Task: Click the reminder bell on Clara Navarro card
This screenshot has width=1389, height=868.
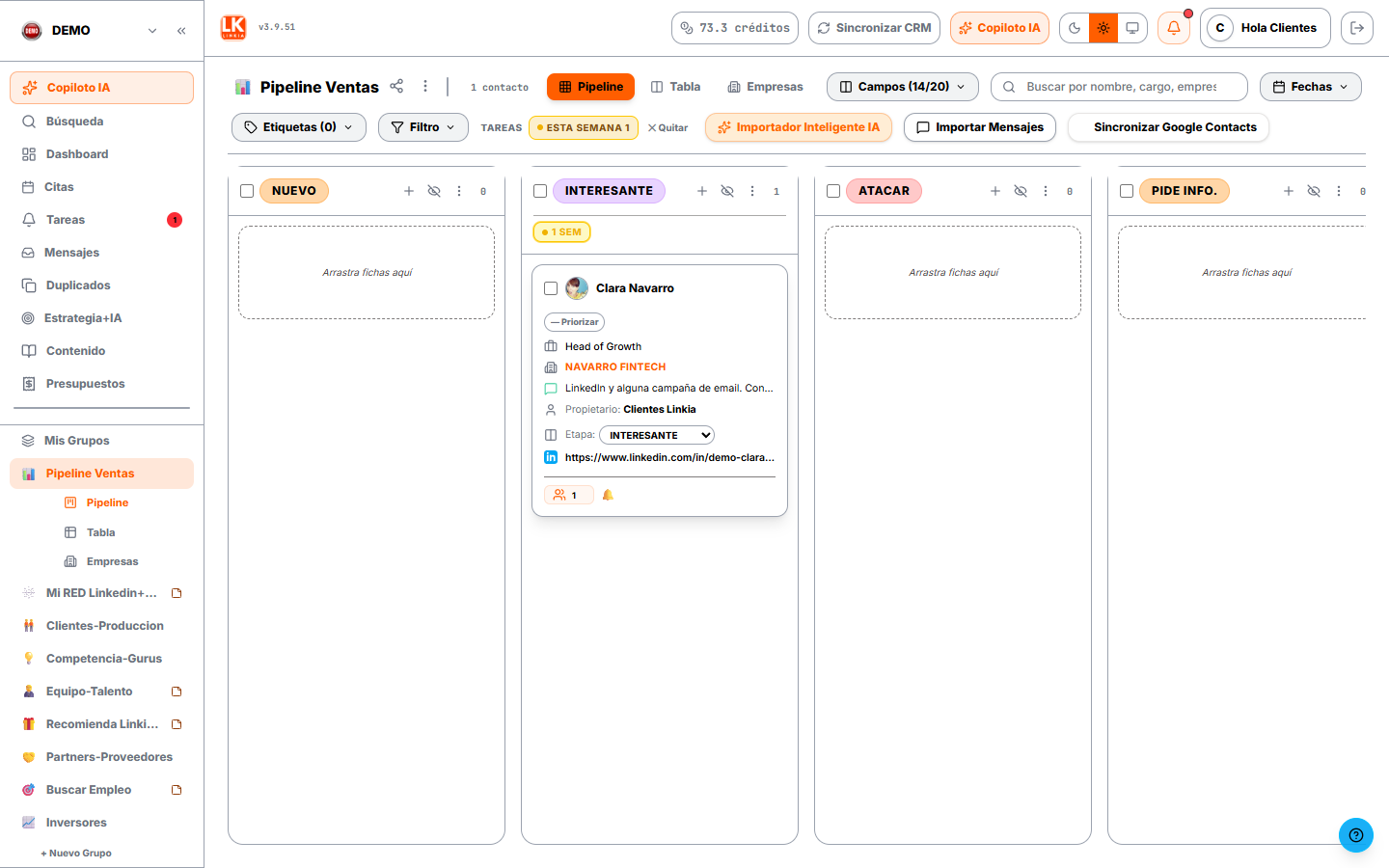Action: (608, 495)
